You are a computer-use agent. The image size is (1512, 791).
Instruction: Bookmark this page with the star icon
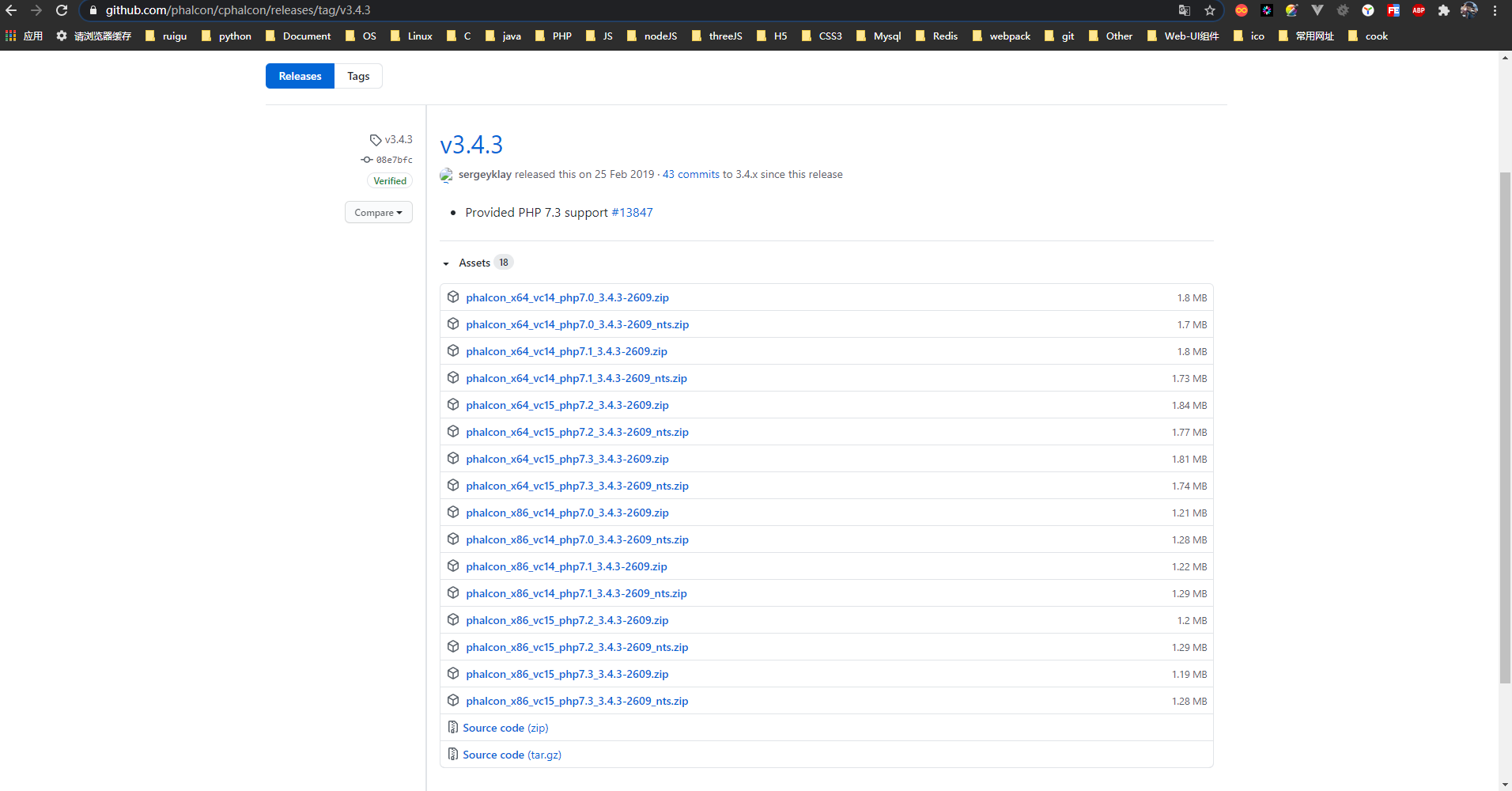(1210, 10)
